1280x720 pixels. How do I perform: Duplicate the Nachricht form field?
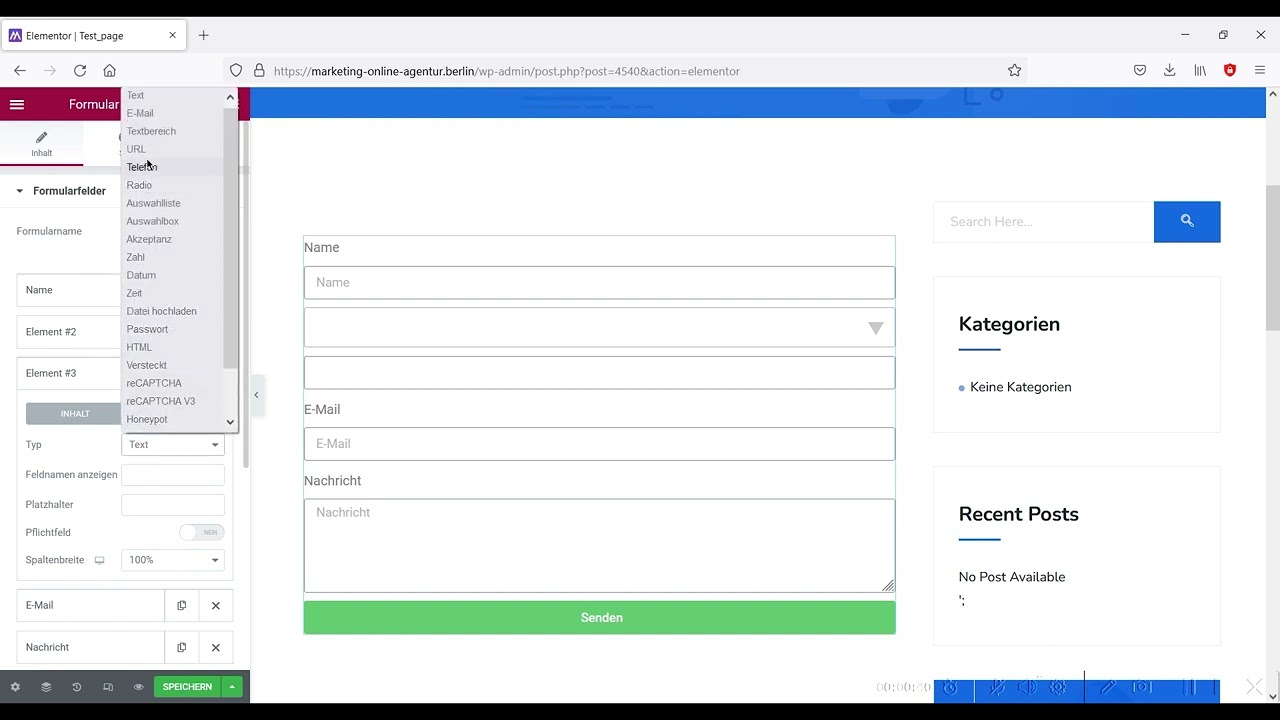(181, 648)
